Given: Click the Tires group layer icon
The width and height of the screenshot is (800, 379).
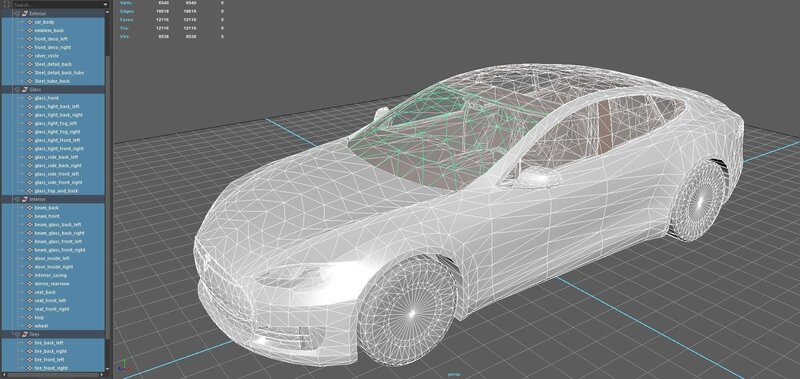Looking at the screenshot, I should pyautogui.click(x=24, y=335).
